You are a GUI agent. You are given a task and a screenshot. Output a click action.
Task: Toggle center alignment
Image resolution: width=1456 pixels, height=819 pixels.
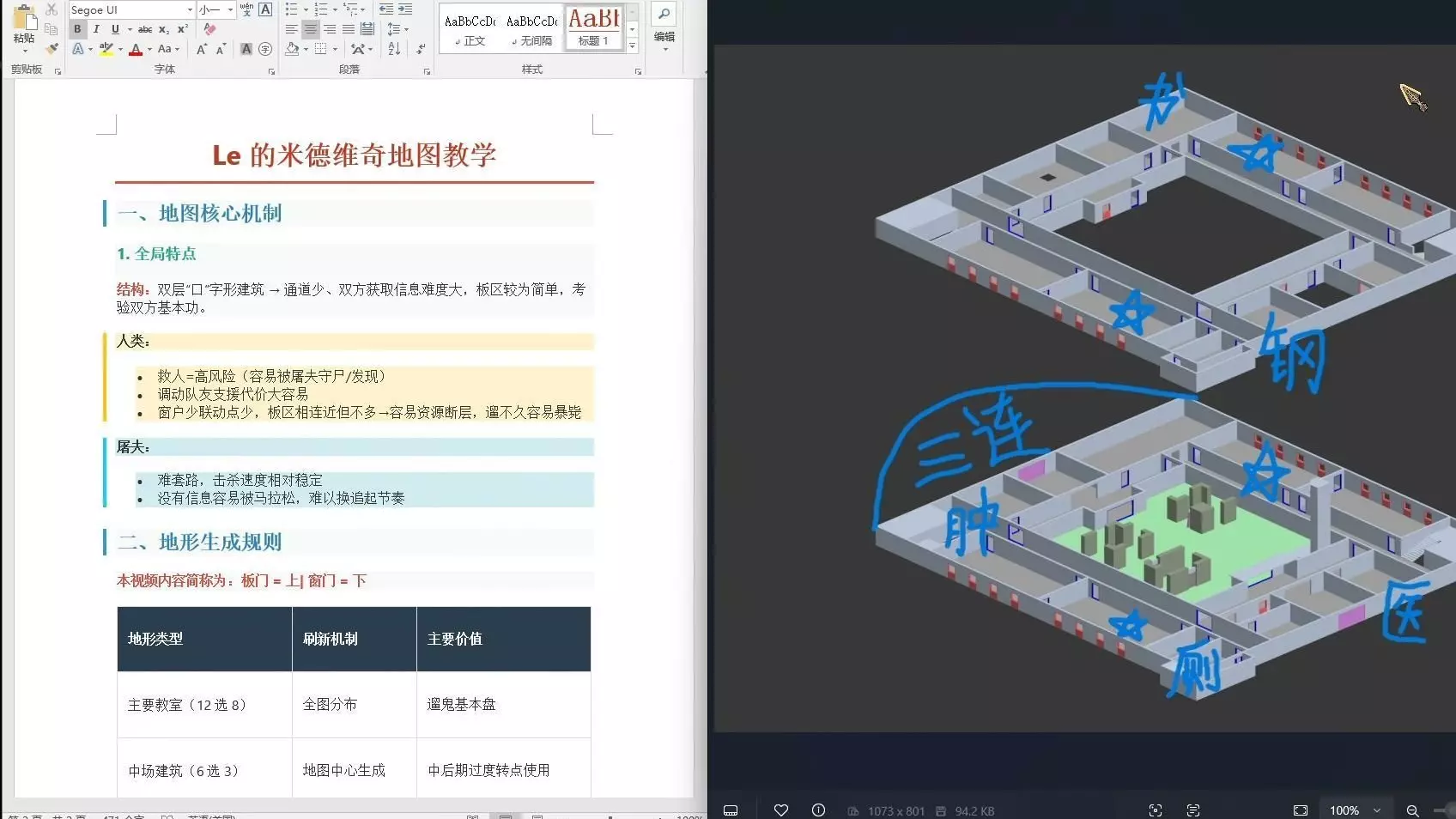tap(311, 29)
